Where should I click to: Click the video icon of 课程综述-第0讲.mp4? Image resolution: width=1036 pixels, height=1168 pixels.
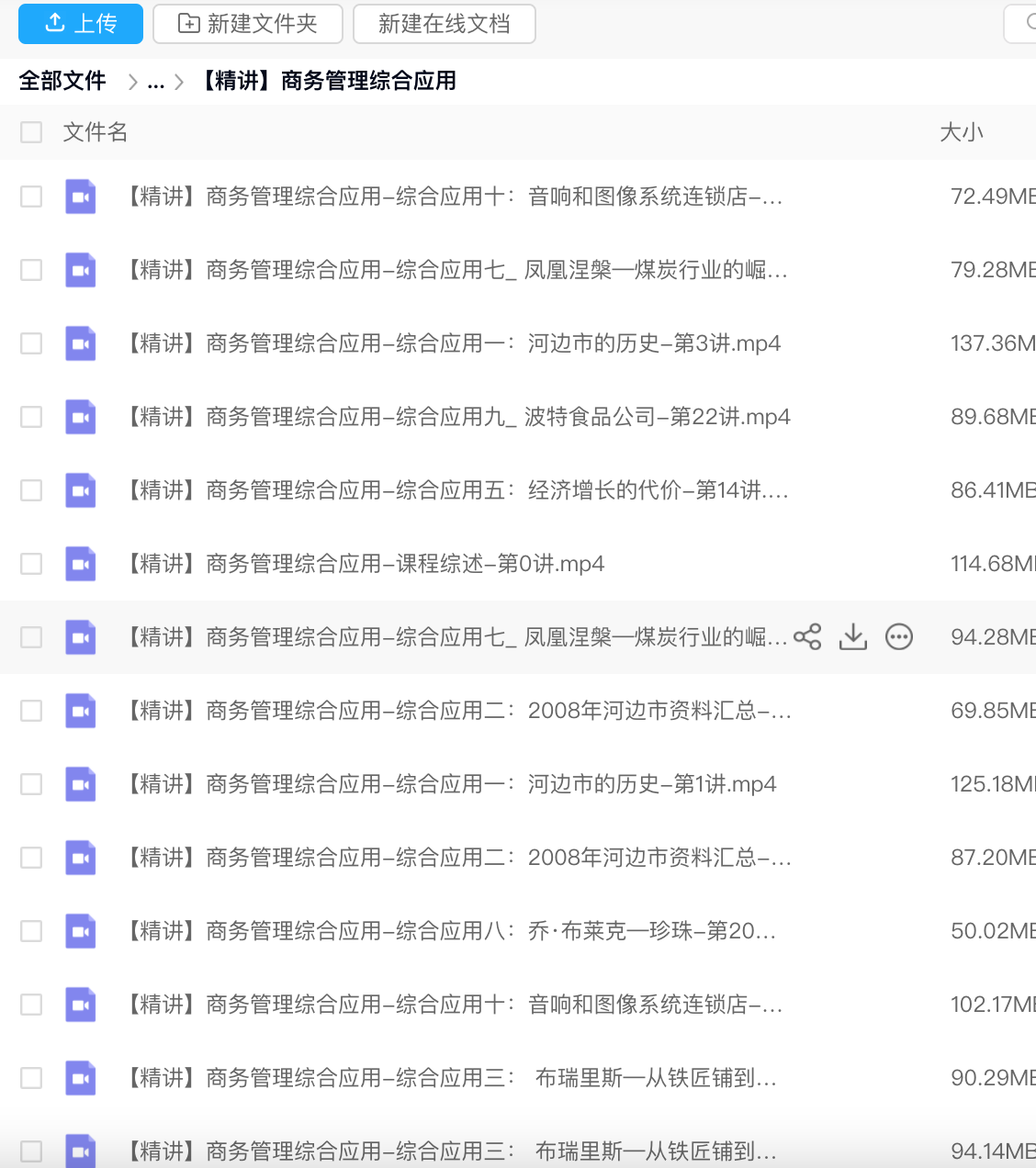(x=81, y=564)
